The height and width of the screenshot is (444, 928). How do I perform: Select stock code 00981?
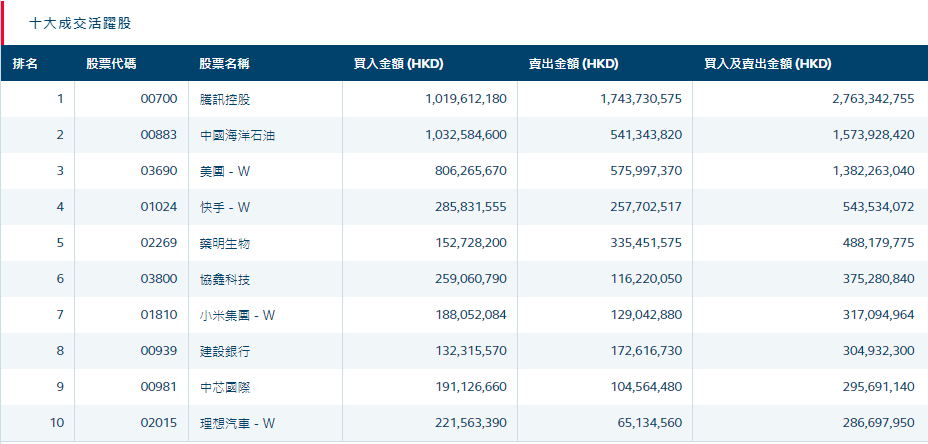(159, 387)
